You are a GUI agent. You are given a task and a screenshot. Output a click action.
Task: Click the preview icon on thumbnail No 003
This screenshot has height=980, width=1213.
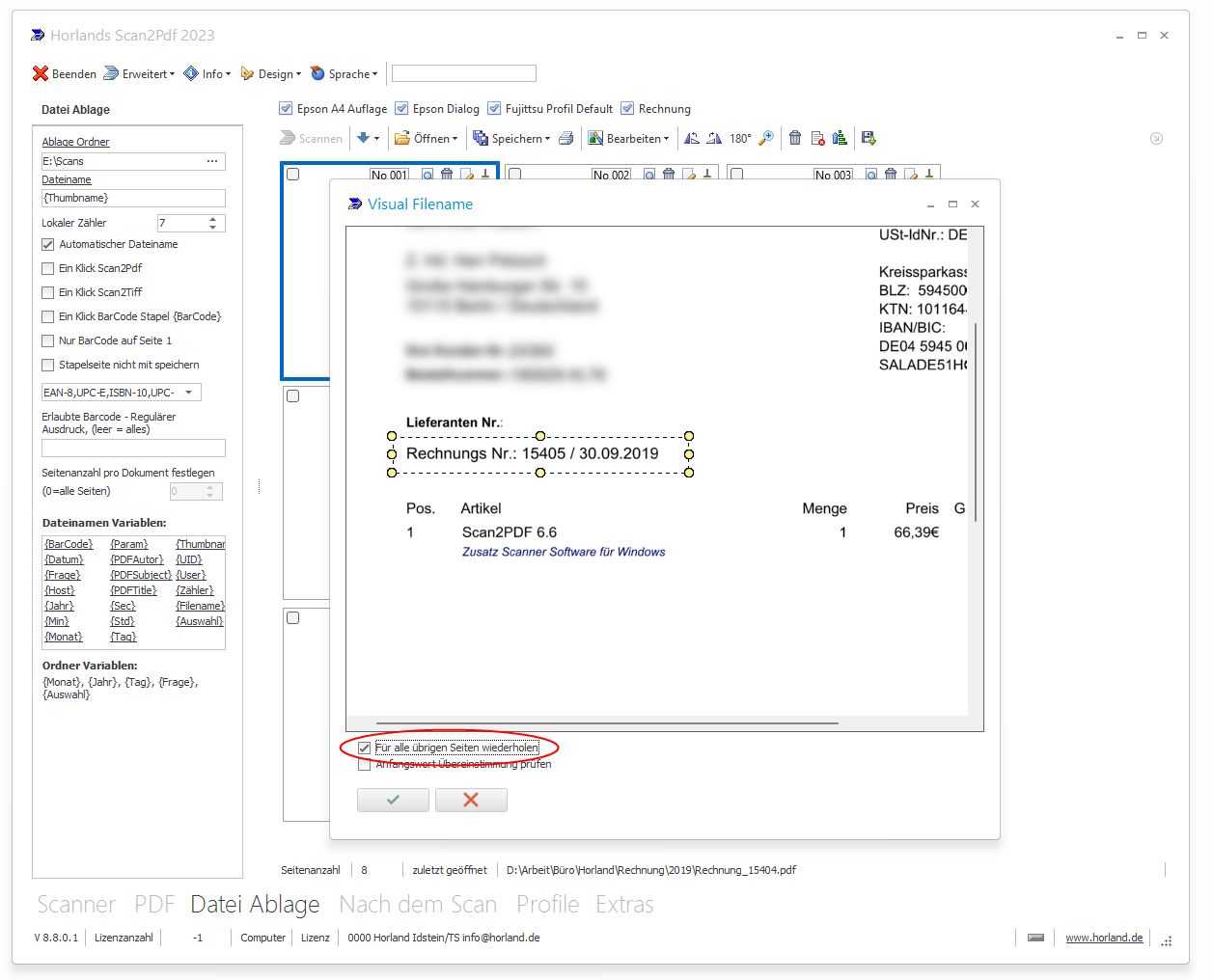(871, 175)
